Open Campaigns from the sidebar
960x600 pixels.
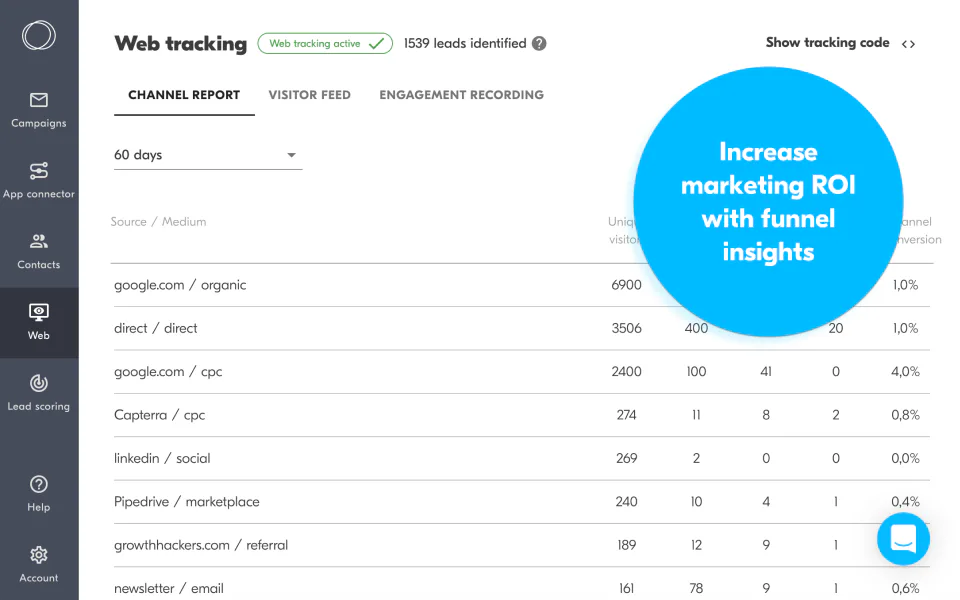click(39, 110)
